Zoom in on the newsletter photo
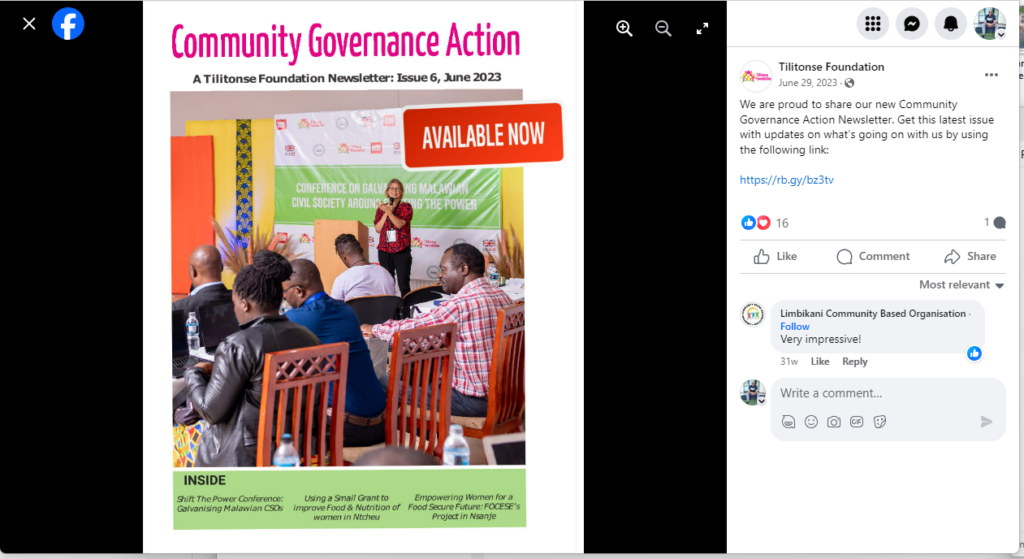 tap(624, 28)
